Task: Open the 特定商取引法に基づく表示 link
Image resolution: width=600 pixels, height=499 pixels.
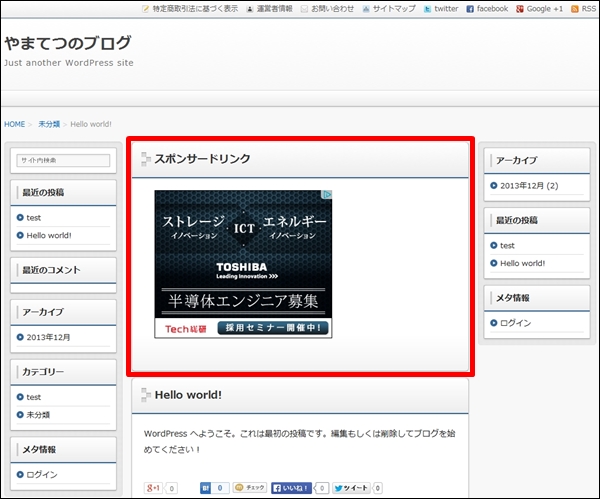Action: coord(195,8)
